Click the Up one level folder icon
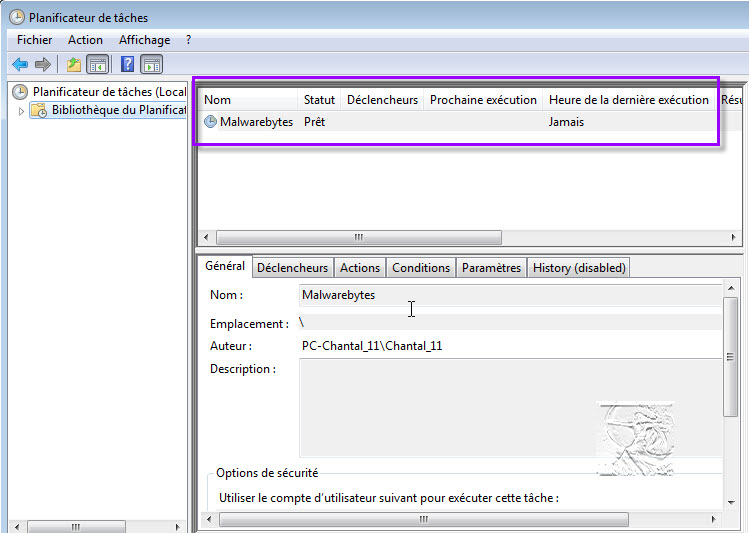 tap(74, 65)
